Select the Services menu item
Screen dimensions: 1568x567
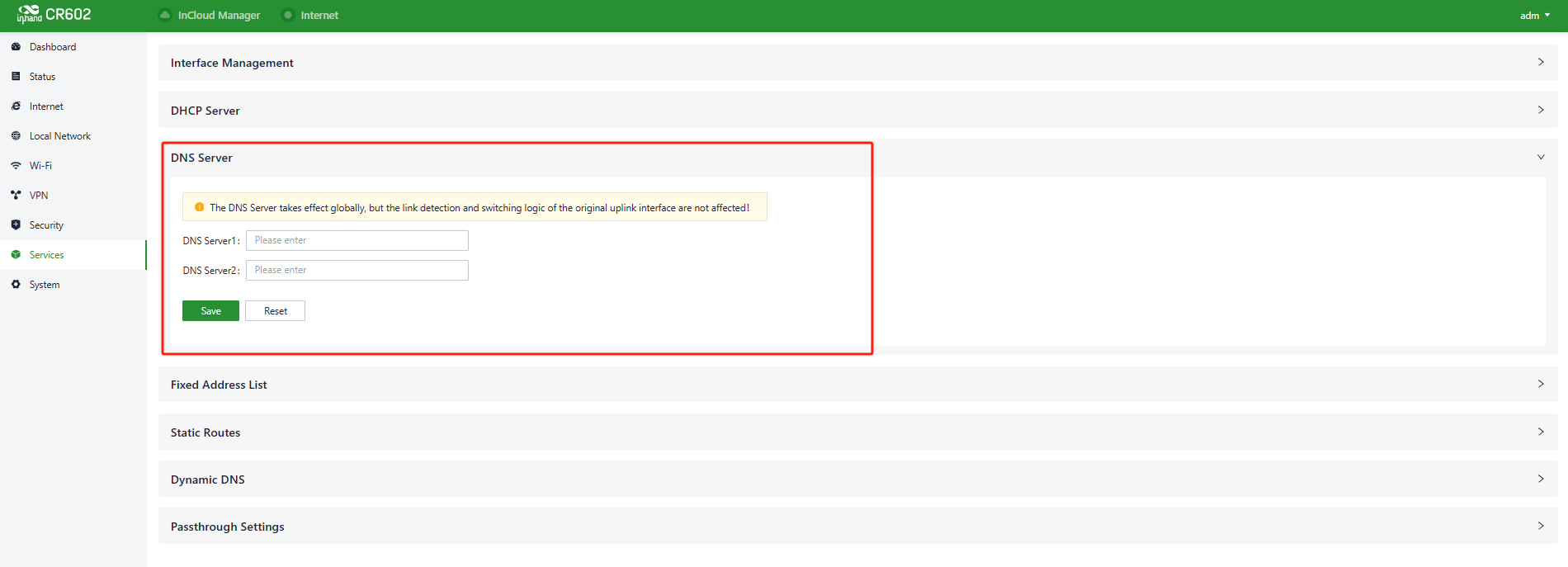click(x=73, y=255)
